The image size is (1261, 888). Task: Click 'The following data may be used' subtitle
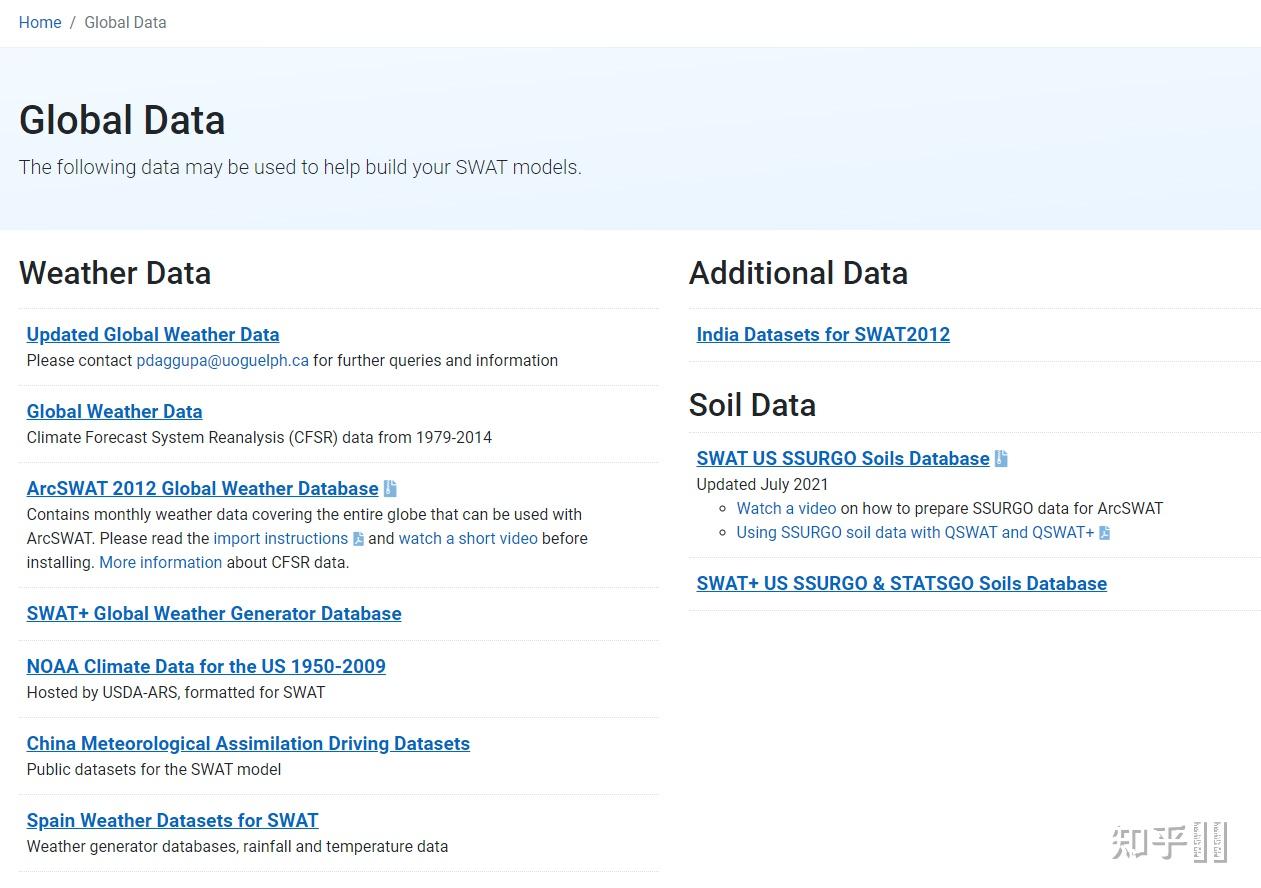pyautogui.click(x=300, y=167)
